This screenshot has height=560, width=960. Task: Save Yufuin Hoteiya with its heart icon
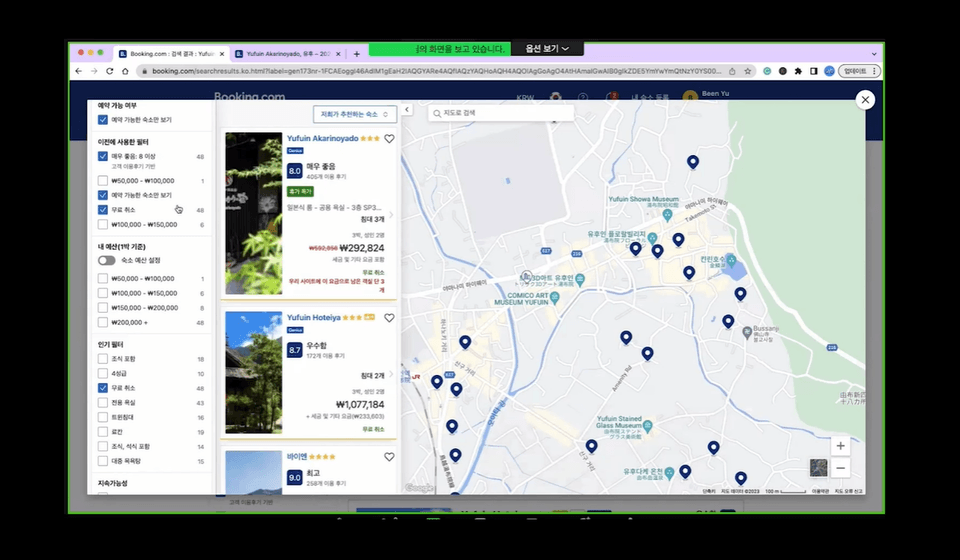point(389,318)
